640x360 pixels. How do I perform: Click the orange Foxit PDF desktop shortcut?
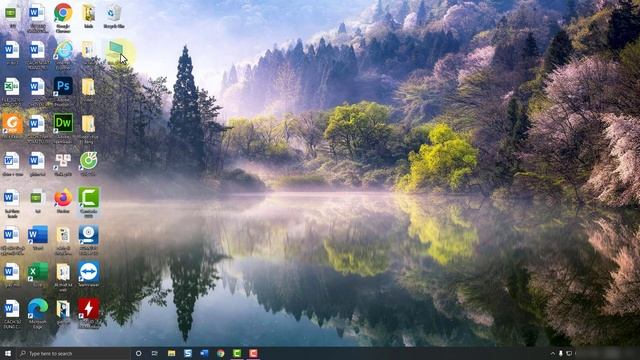pyautogui.click(x=12, y=123)
